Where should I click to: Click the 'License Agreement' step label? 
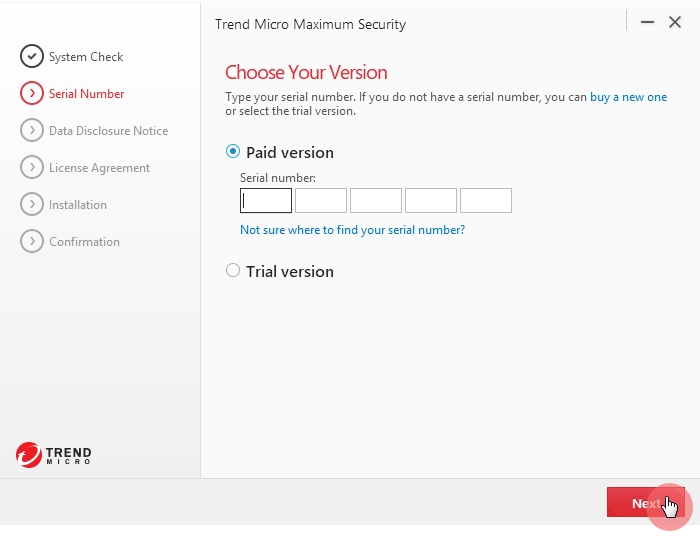tap(100, 168)
